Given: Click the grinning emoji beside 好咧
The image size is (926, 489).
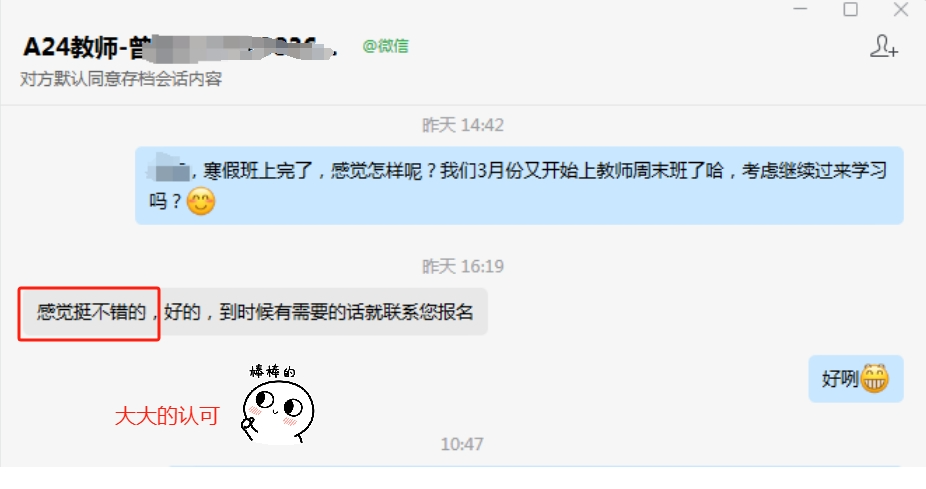Looking at the screenshot, I should (874, 379).
